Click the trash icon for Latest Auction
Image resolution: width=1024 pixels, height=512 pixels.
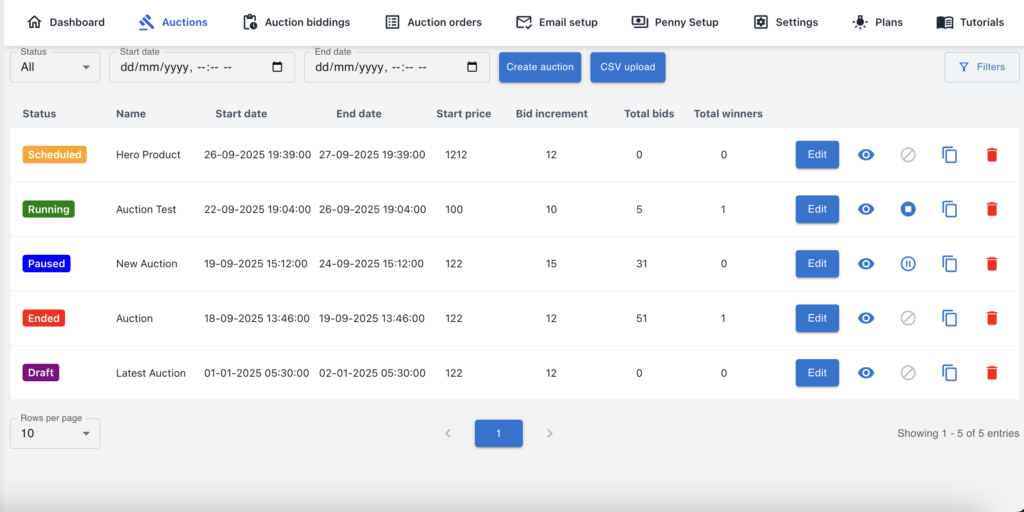pos(992,373)
